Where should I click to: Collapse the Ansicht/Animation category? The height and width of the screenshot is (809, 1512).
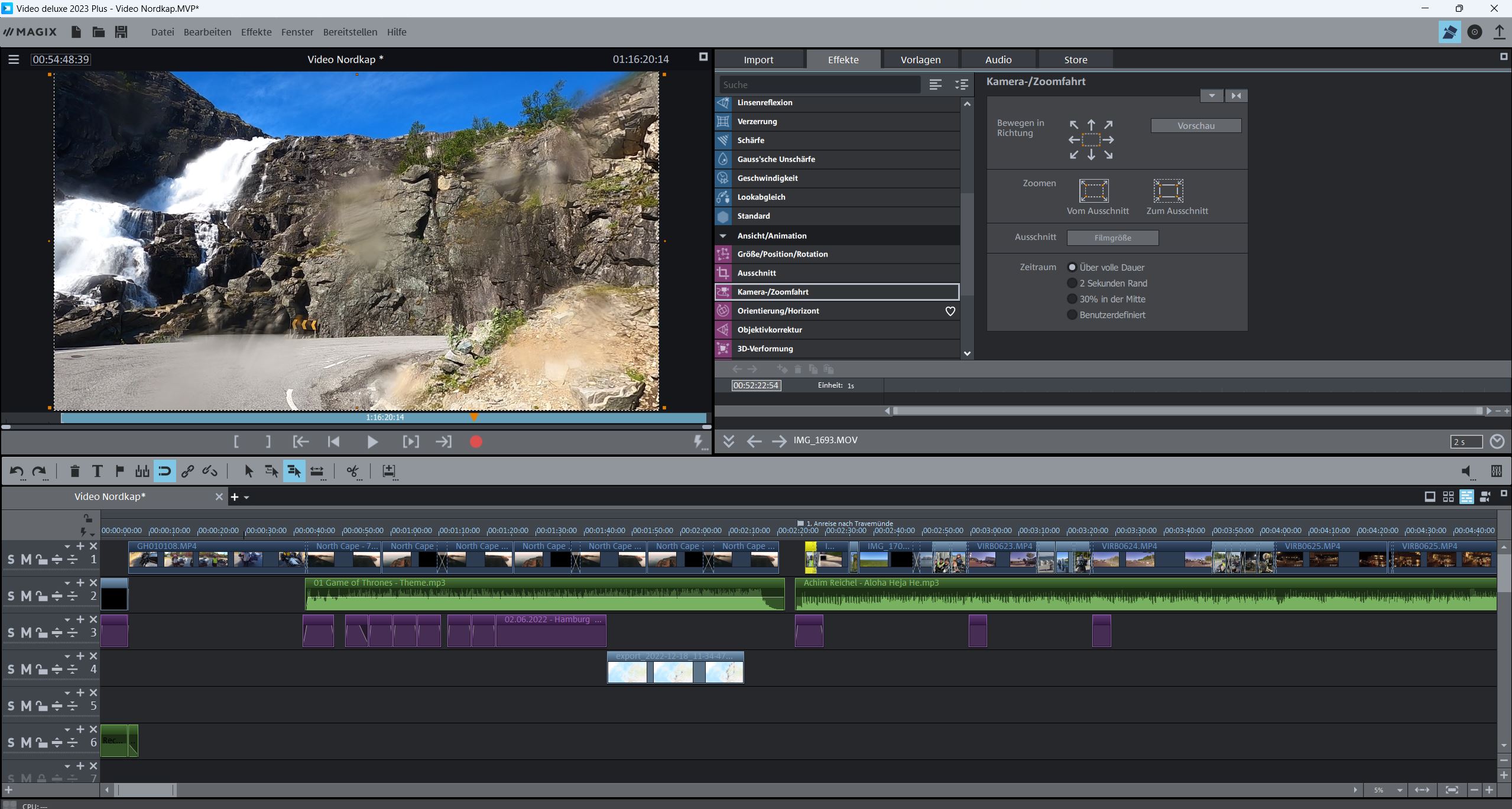[x=723, y=236]
